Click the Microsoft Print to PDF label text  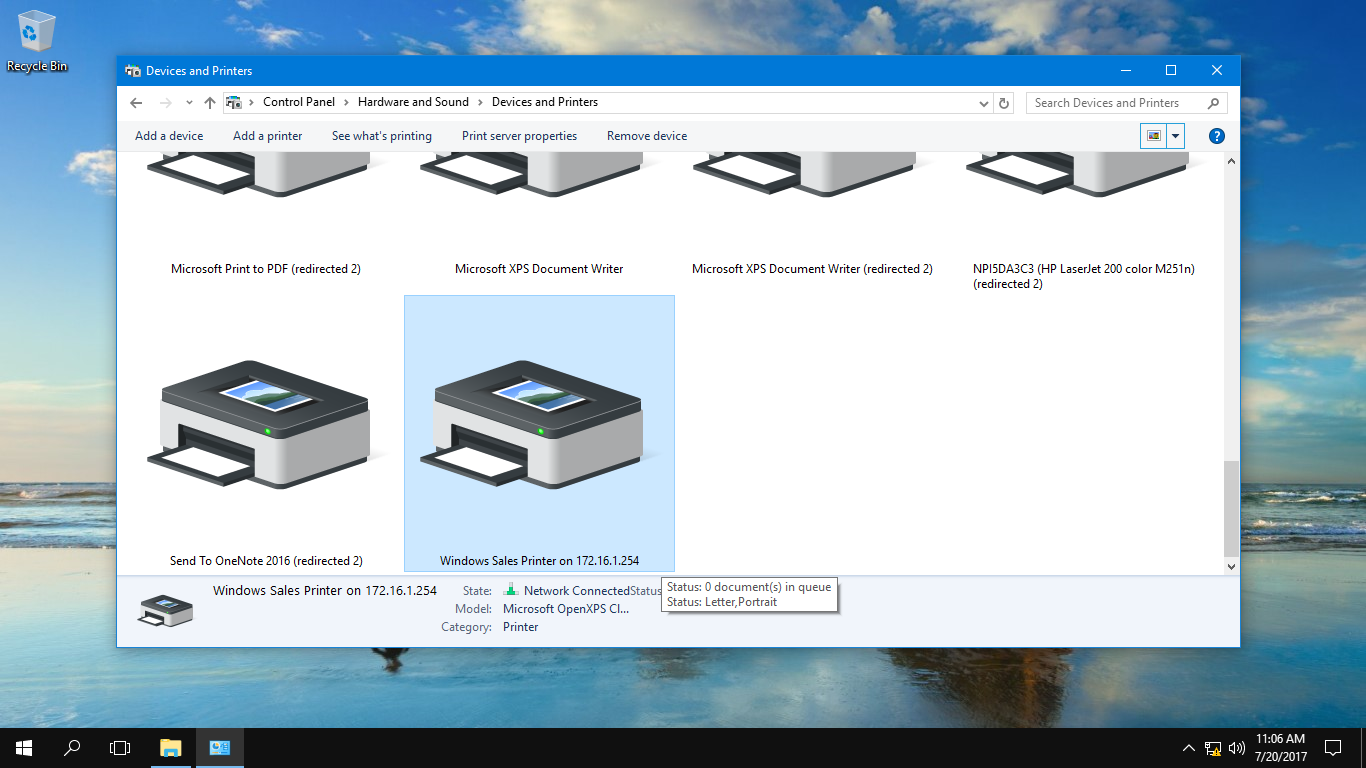(x=266, y=269)
